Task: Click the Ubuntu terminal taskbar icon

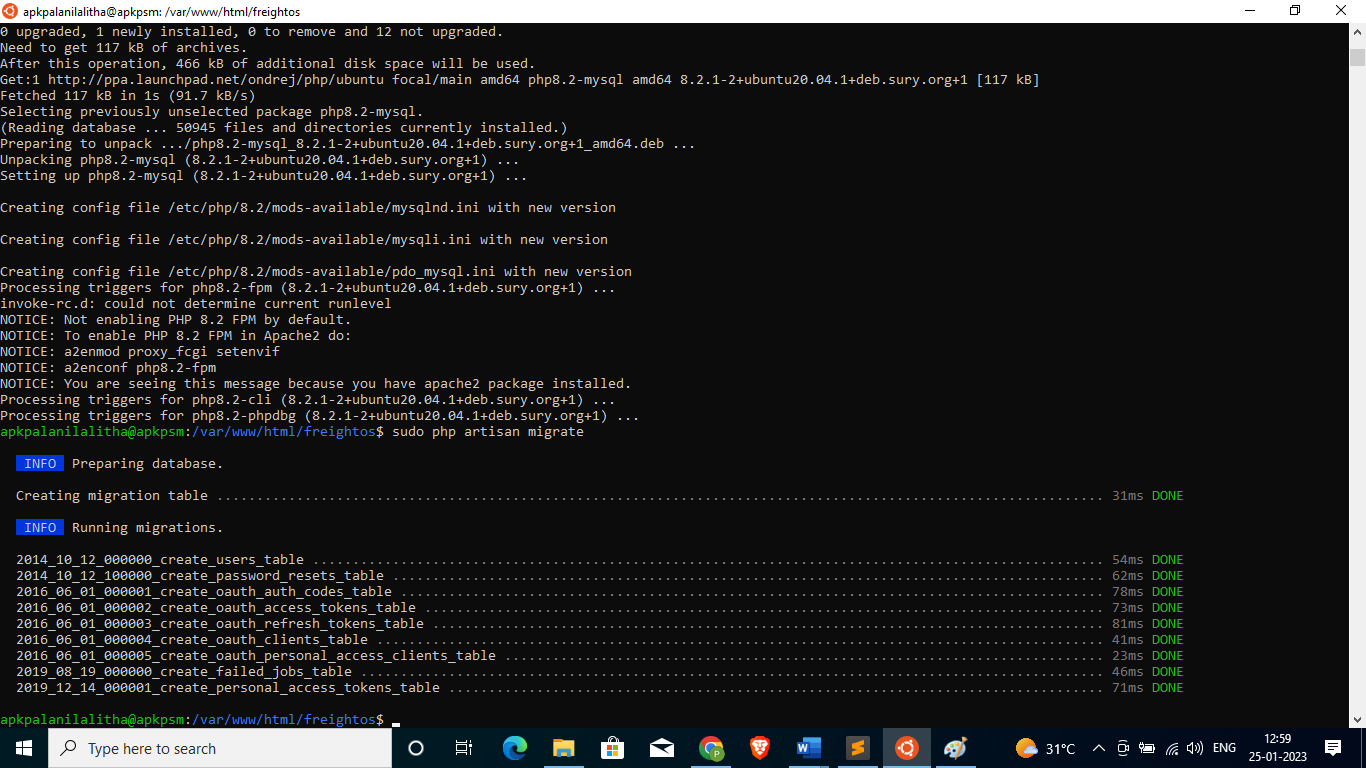Action: click(x=906, y=748)
